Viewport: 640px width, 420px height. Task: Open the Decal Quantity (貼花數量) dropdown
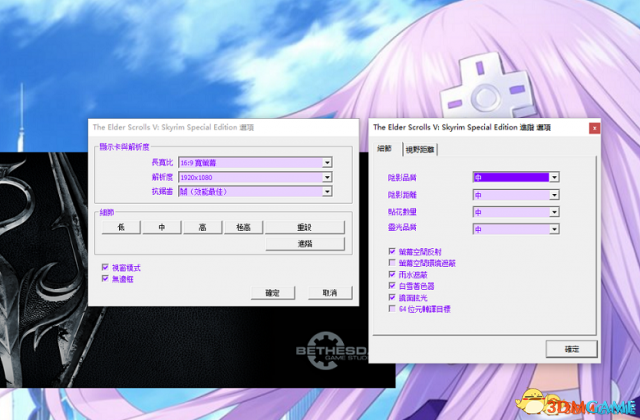tap(516, 212)
